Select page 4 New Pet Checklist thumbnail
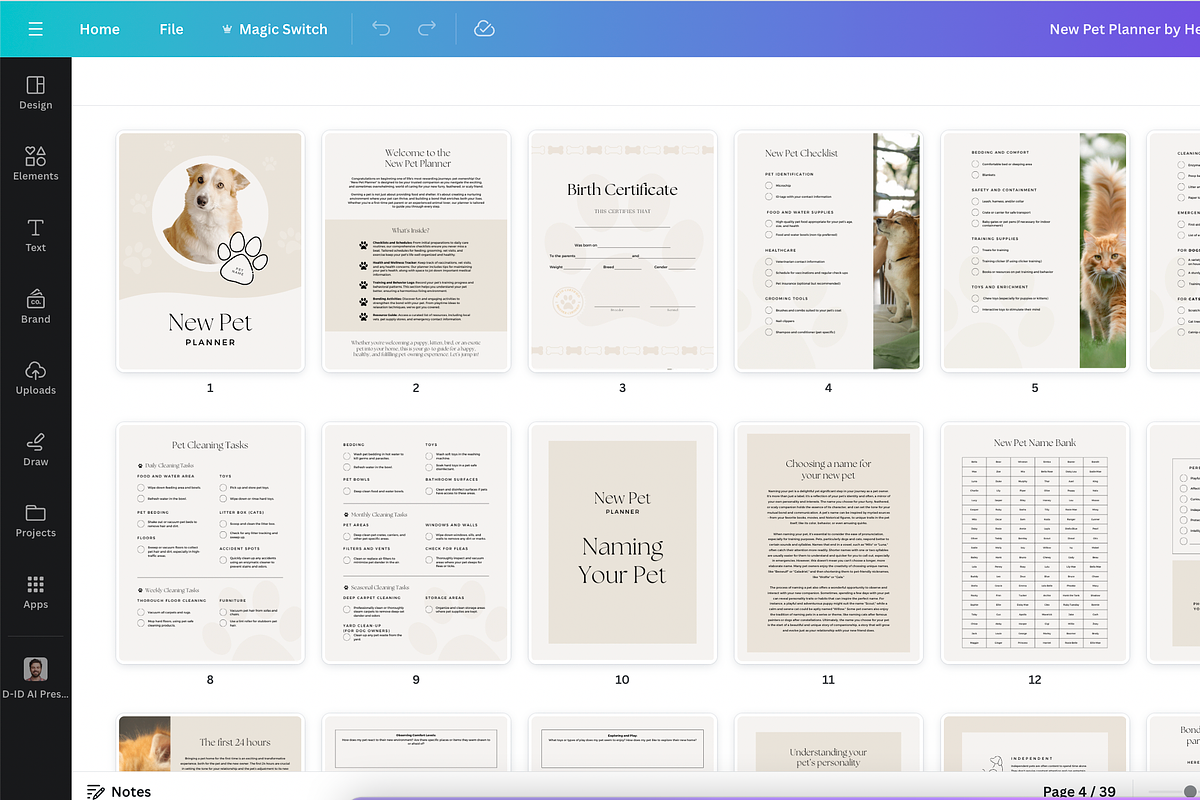The width and height of the screenshot is (1200, 800). point(828,251)
